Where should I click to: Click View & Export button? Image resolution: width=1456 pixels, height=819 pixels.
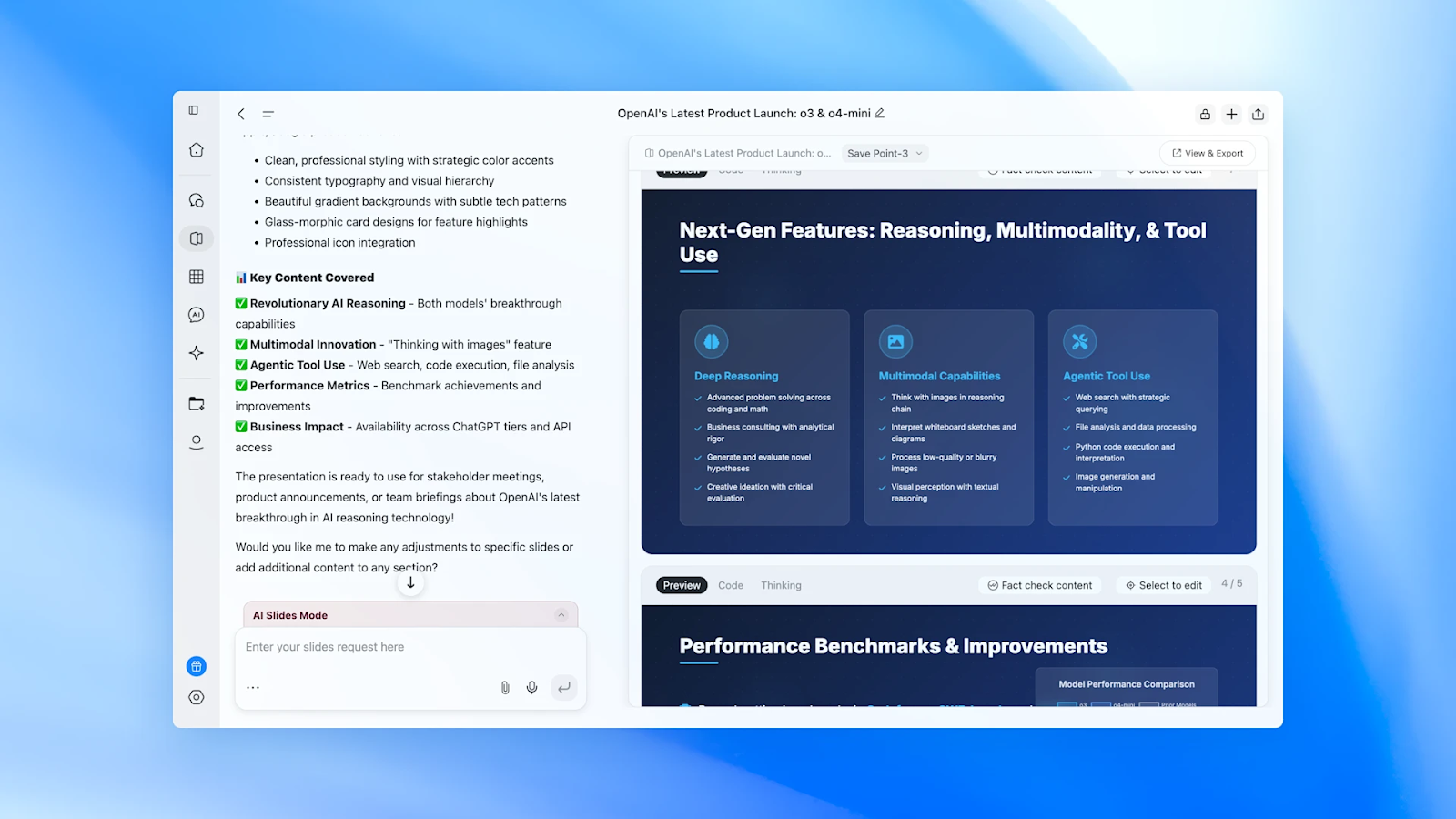(1208, 153)
